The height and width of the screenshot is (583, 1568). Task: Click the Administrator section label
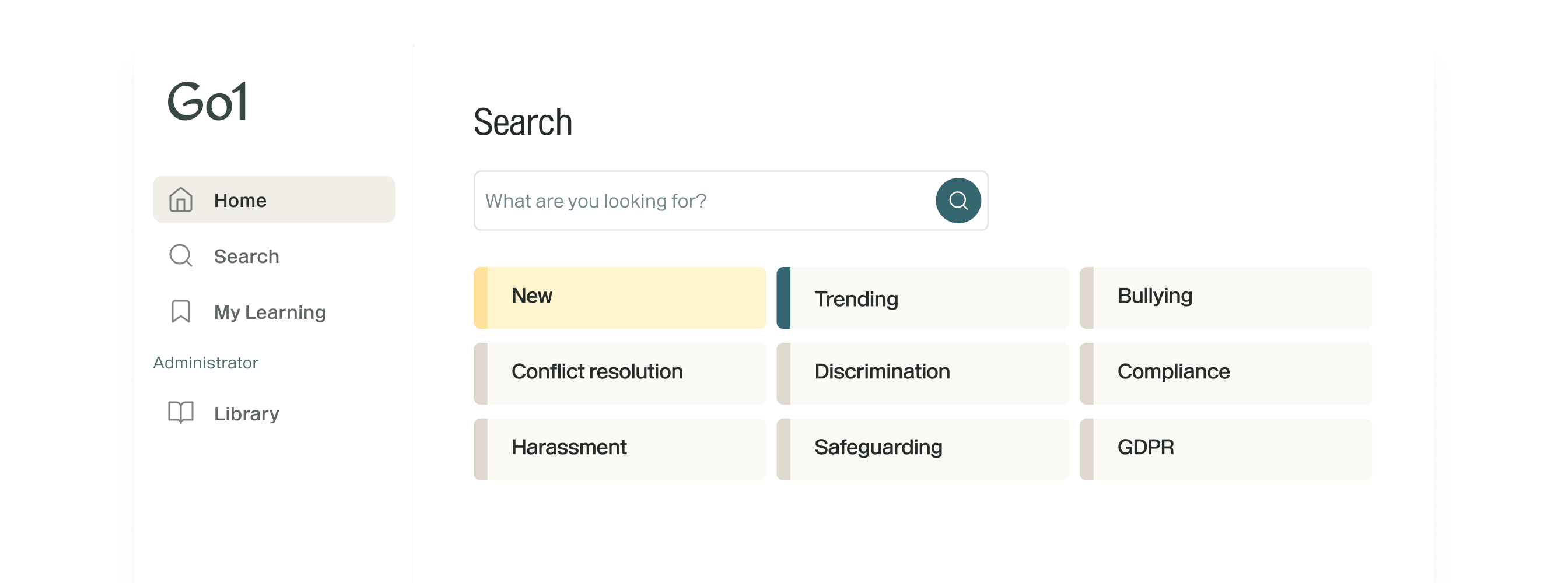point(206,363)
